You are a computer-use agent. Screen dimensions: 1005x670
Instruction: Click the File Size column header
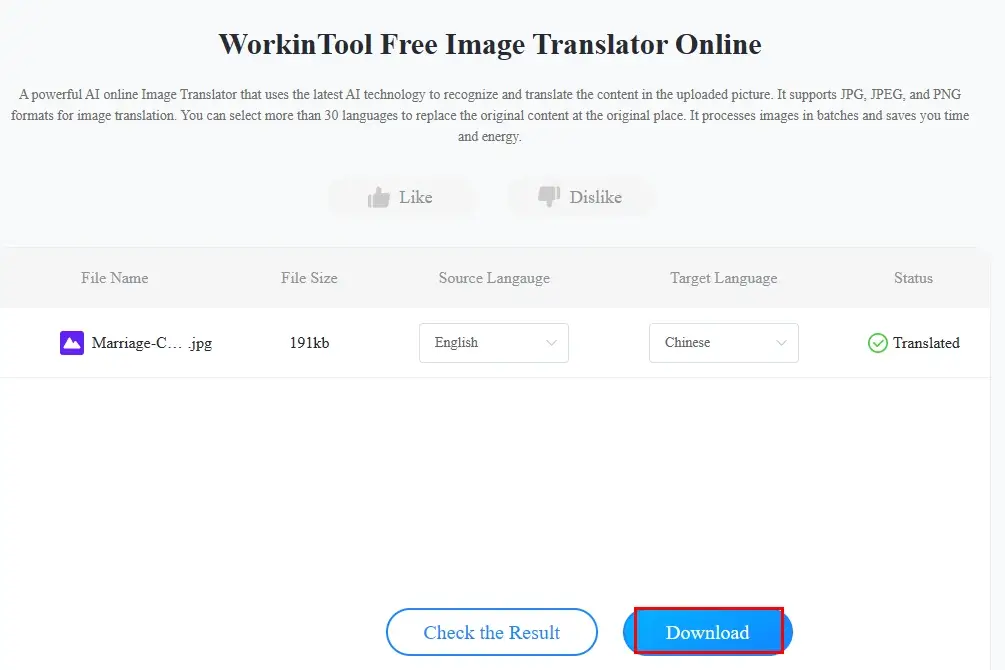click(x=309, y=278)
